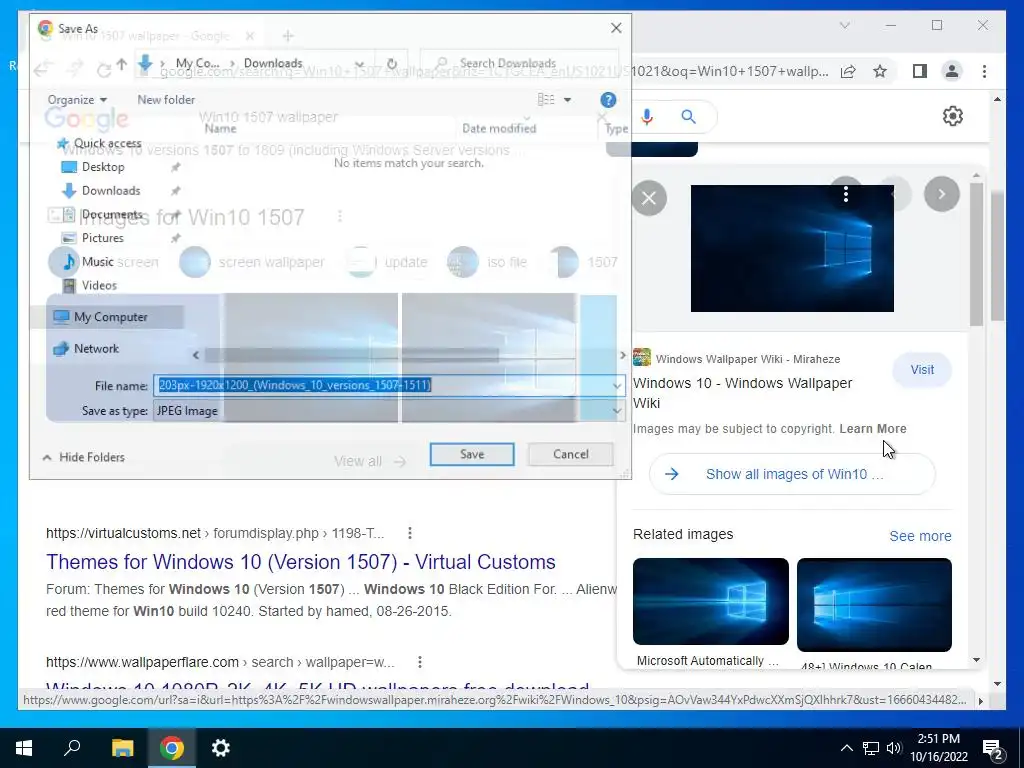This screenshot has width=1024, height=768.
Task: Cancel the Save As dialog
Action: [x=570, y=455]
